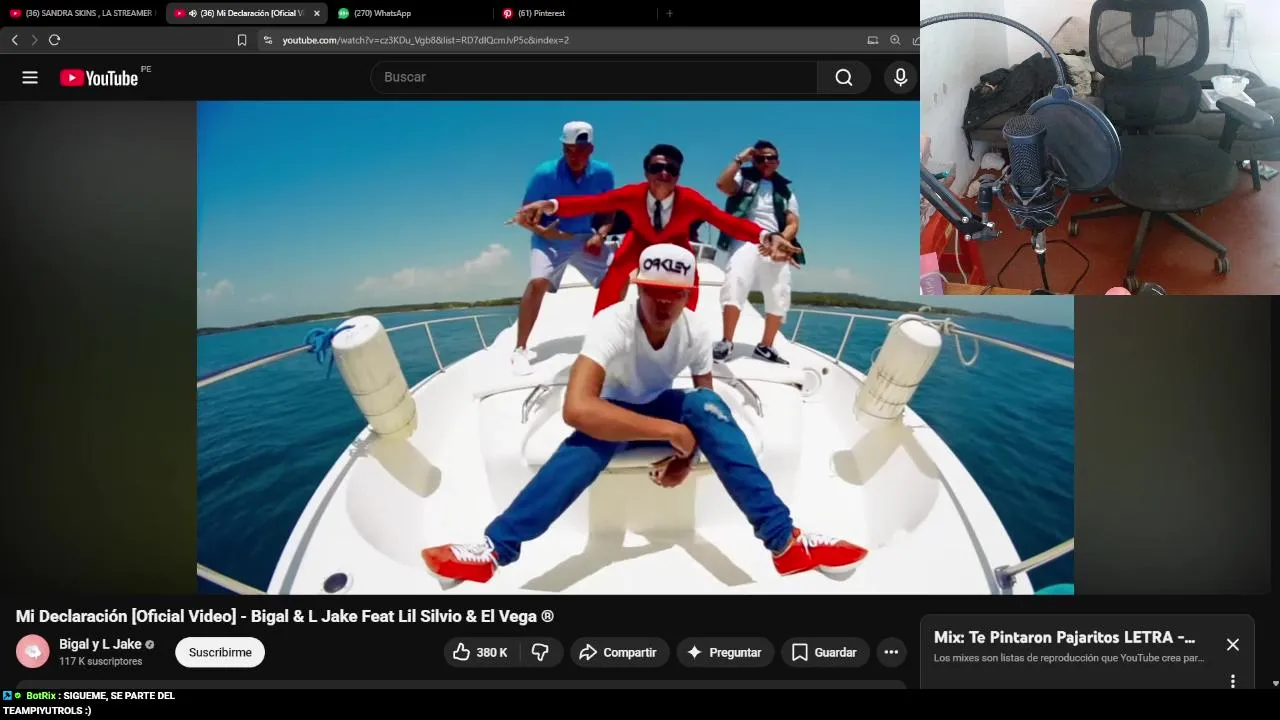Image resolution: width=1280 pixels, height=720 pixels.
Task: Go to YouTube home via logo
Action: pos(99,77)
